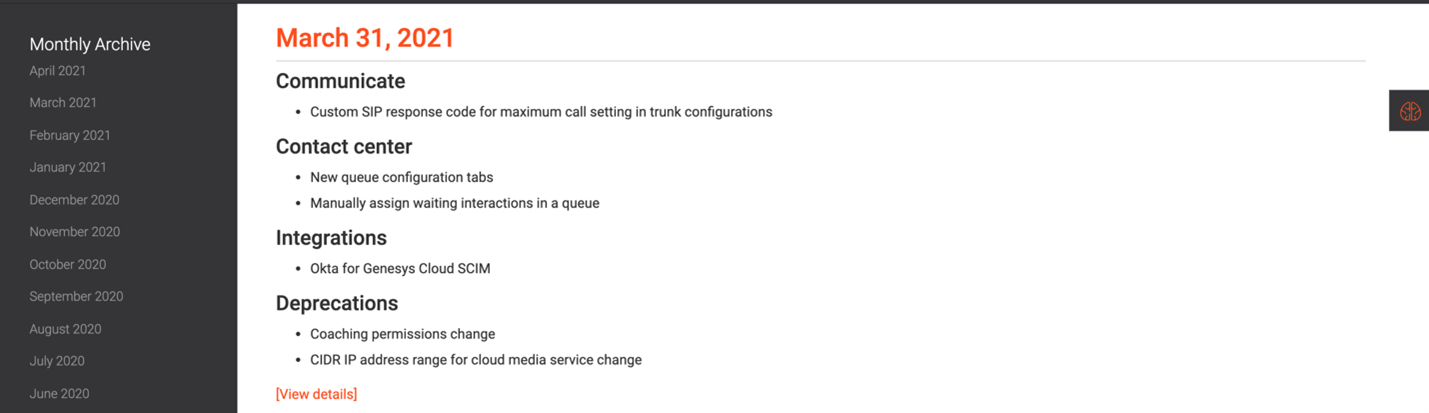Select Manually assign waiting interactions item

tap(454, 203)
